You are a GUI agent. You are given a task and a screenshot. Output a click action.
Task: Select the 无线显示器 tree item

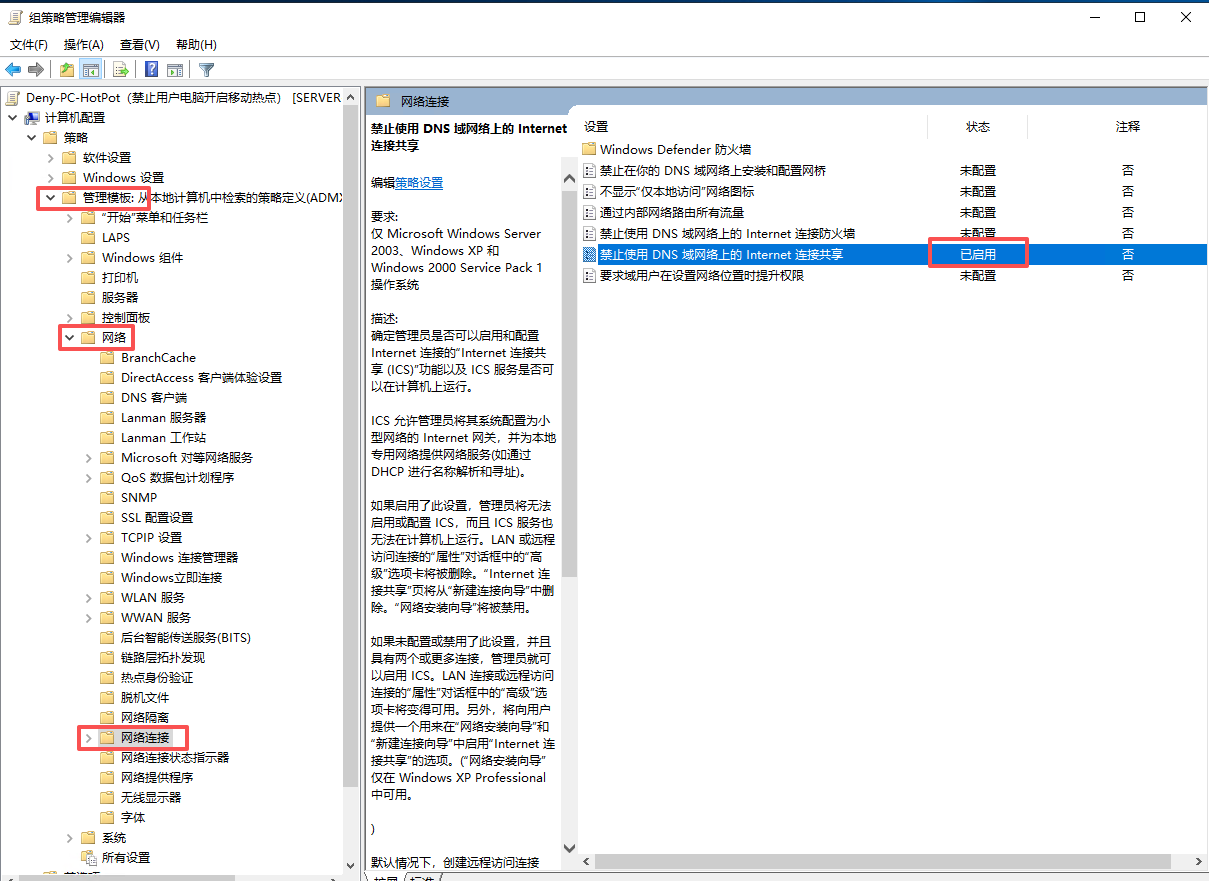tap(151, 797)
